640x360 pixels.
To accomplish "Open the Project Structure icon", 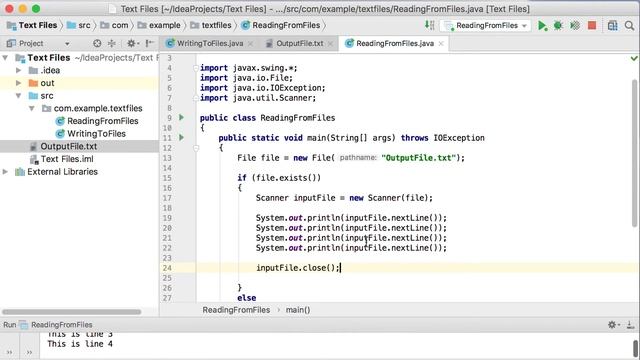I will [x=612, y=26].
